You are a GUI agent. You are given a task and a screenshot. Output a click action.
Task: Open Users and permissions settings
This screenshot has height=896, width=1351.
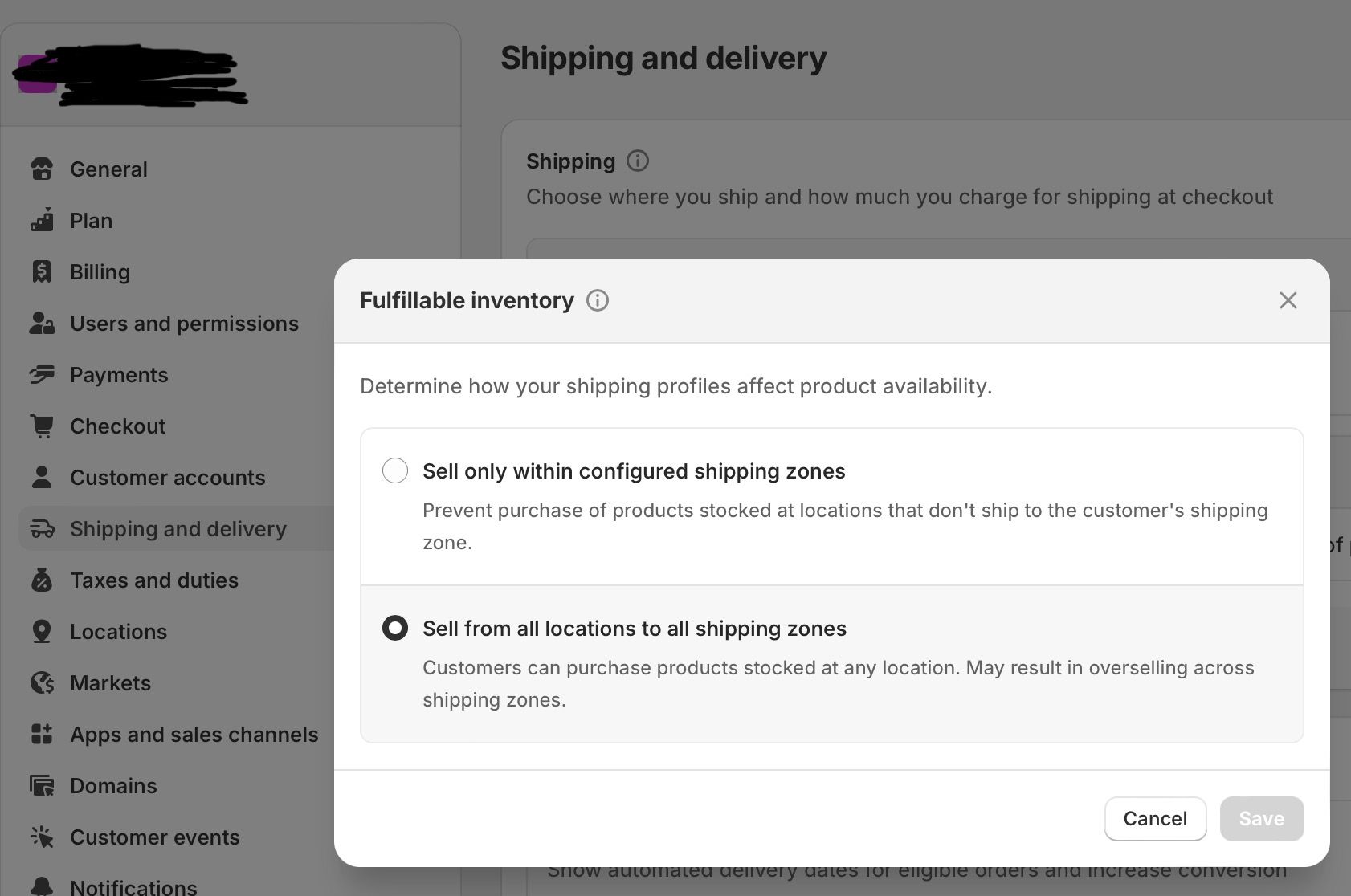click(184, 324)
